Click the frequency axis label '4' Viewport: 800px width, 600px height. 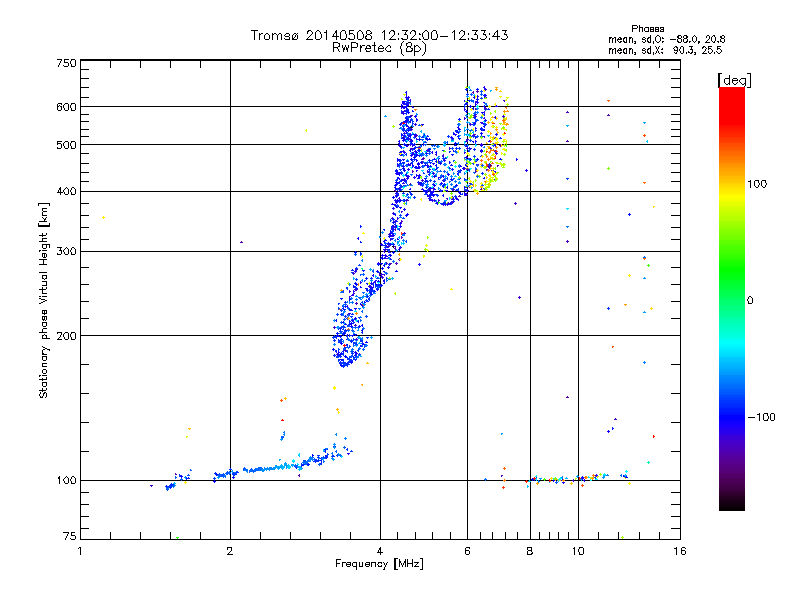(380, 551)
